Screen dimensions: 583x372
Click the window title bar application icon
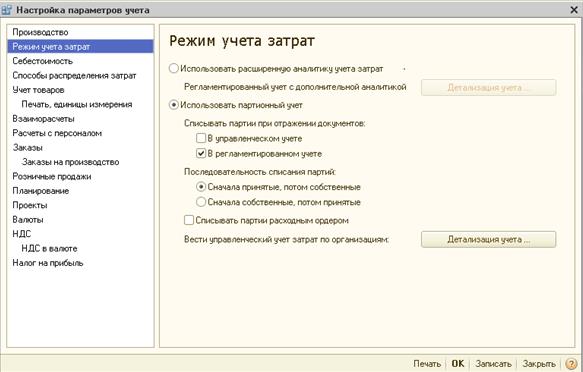[7, 10]
